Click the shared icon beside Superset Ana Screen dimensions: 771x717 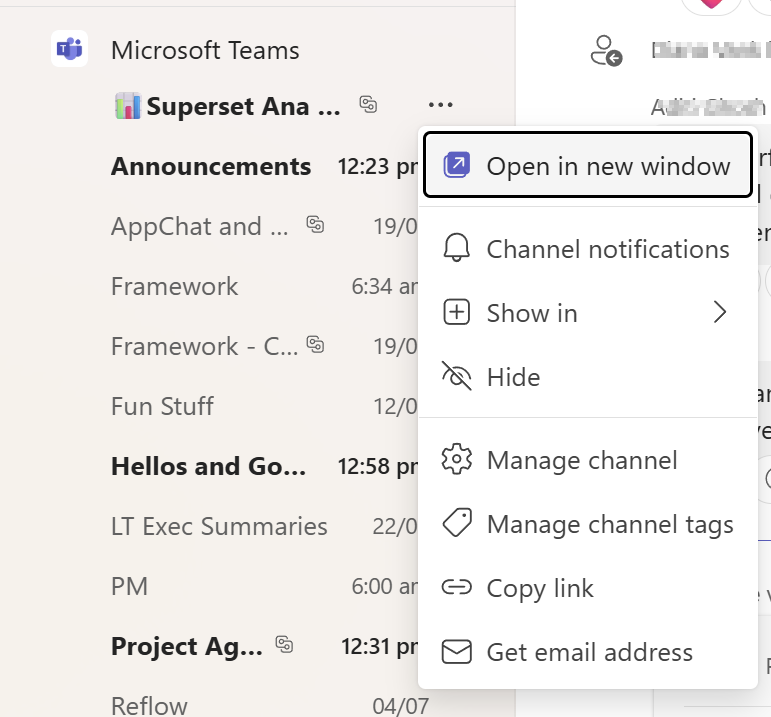pos(368,104)
